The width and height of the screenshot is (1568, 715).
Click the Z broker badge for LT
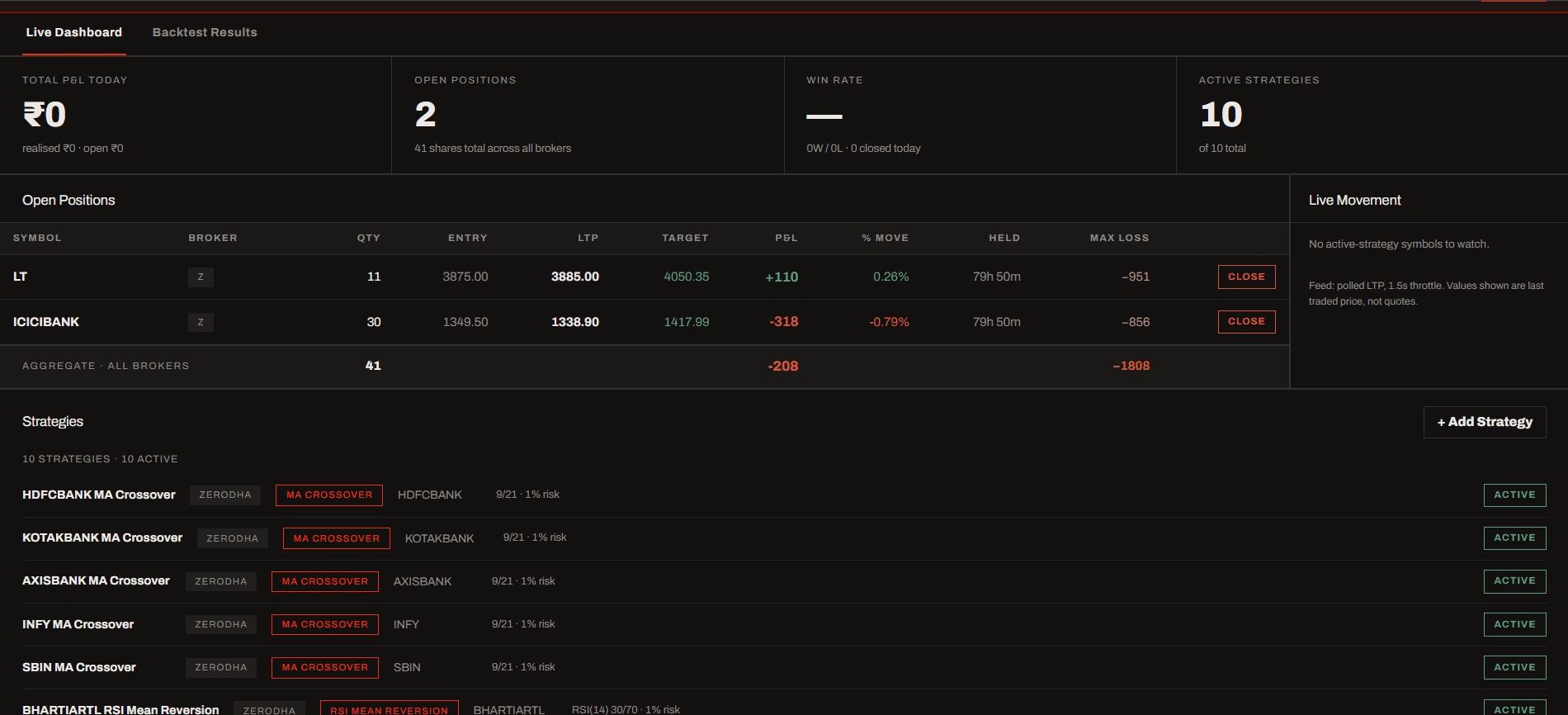[x=201, y=277]
